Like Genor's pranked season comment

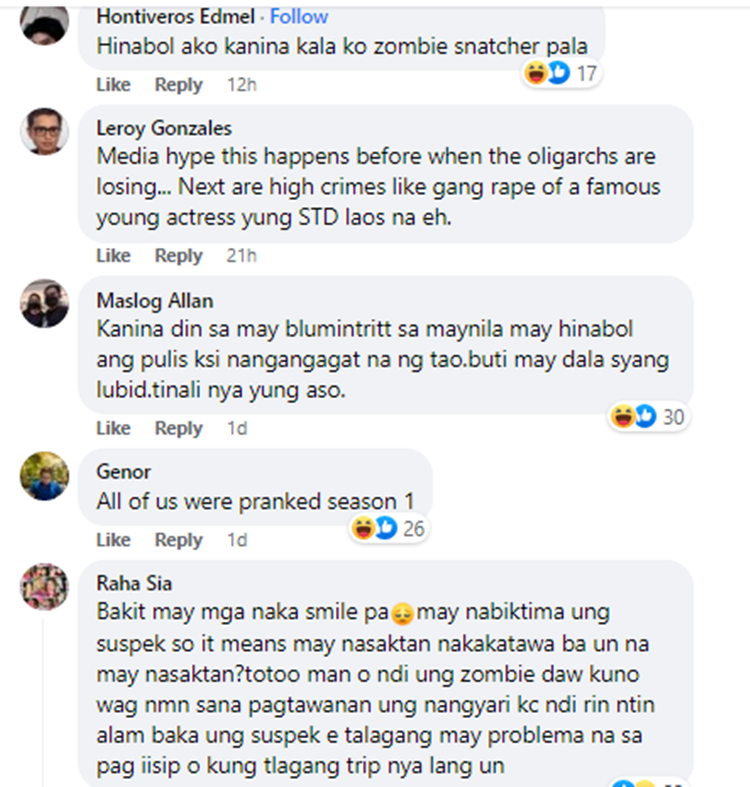click(x=113, y=540)
